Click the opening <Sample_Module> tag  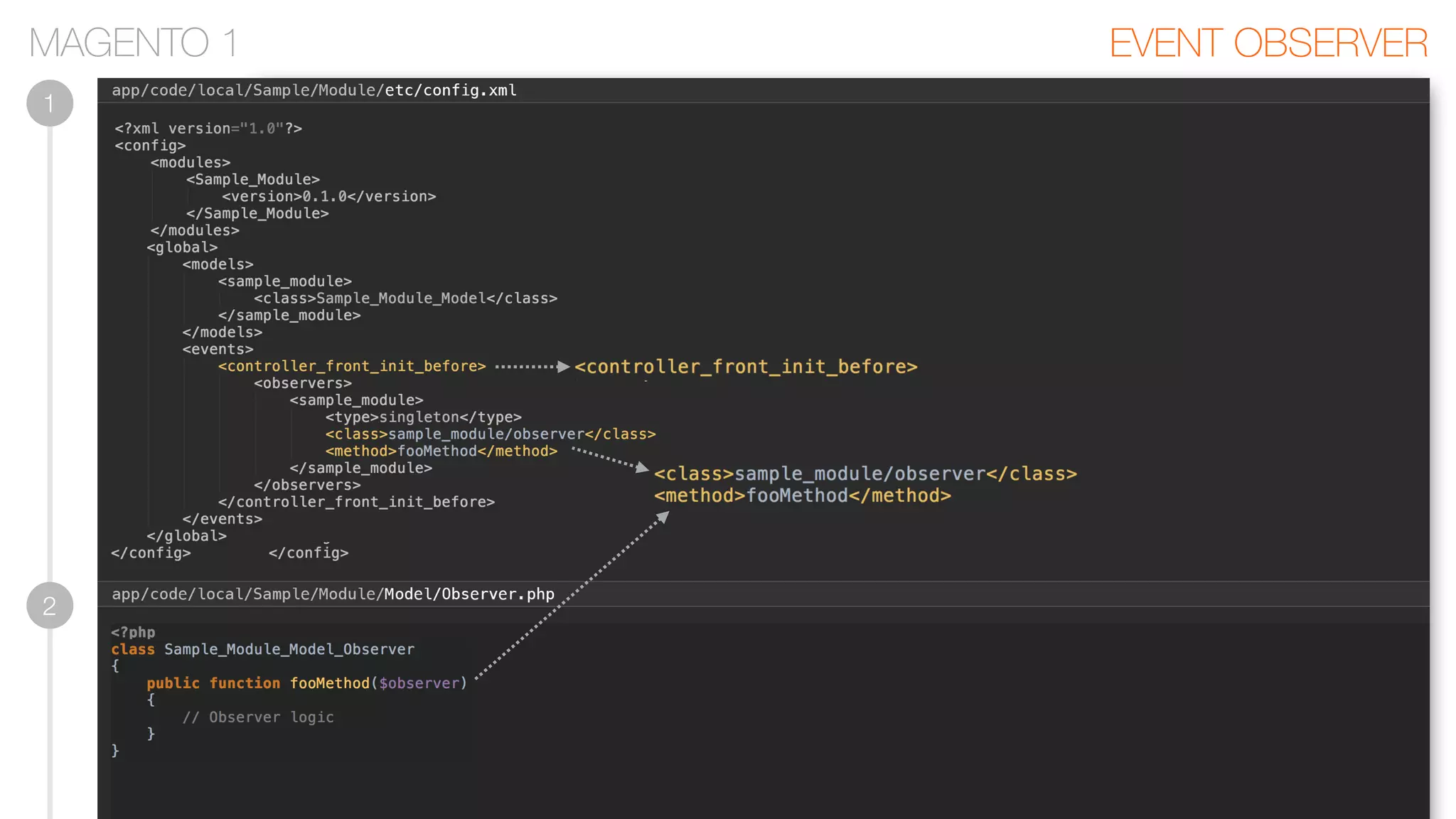coord(253,180)
